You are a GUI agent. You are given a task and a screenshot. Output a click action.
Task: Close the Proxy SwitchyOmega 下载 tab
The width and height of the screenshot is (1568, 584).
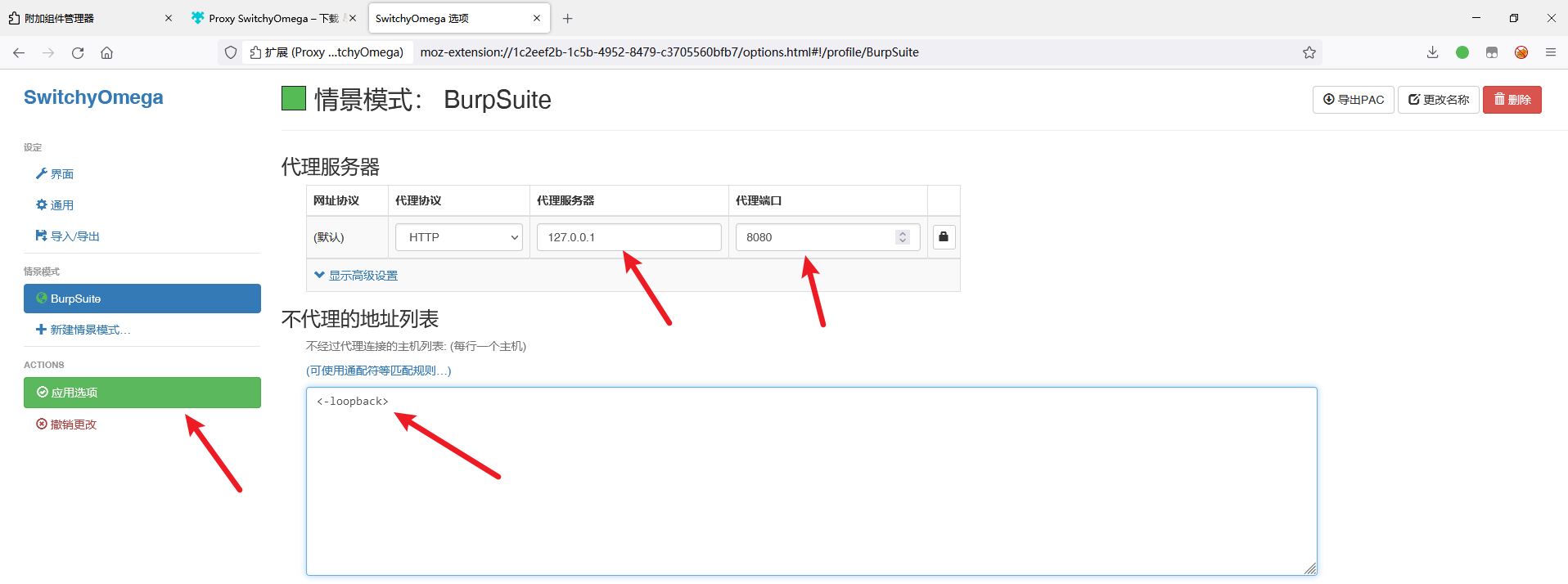[353, 18]
